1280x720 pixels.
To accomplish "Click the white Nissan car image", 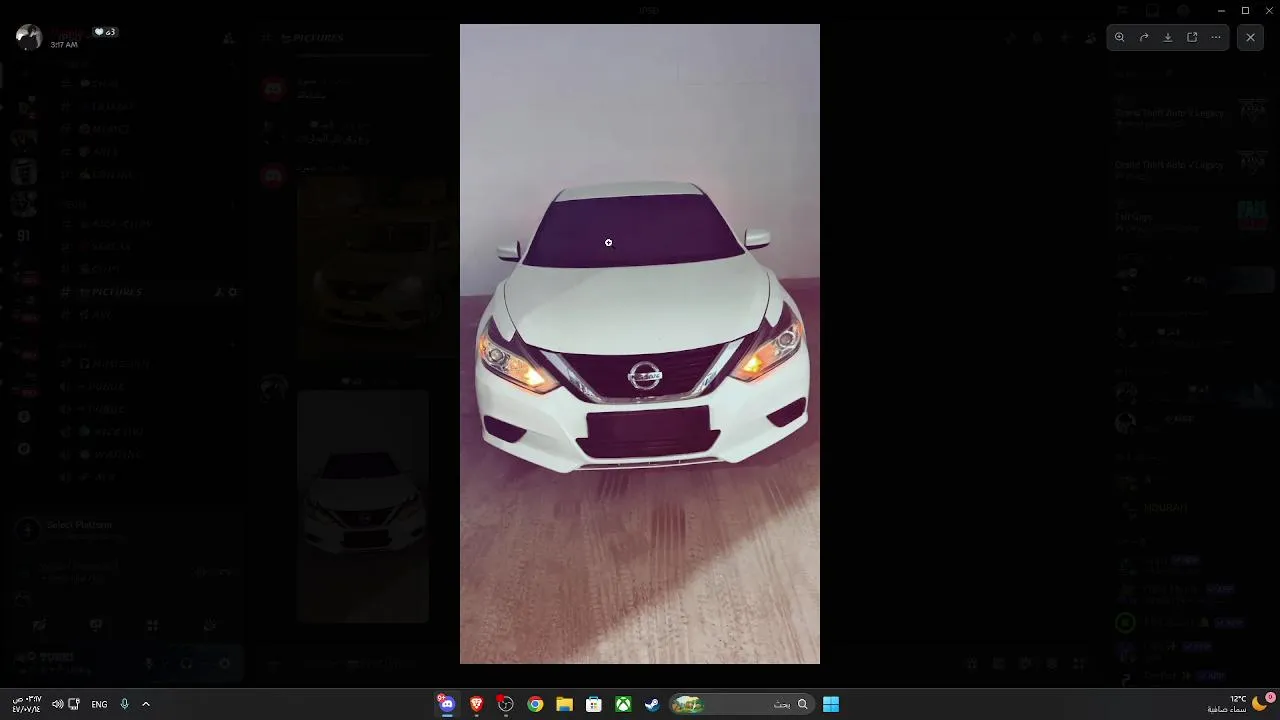I will (x=640, y=344).
